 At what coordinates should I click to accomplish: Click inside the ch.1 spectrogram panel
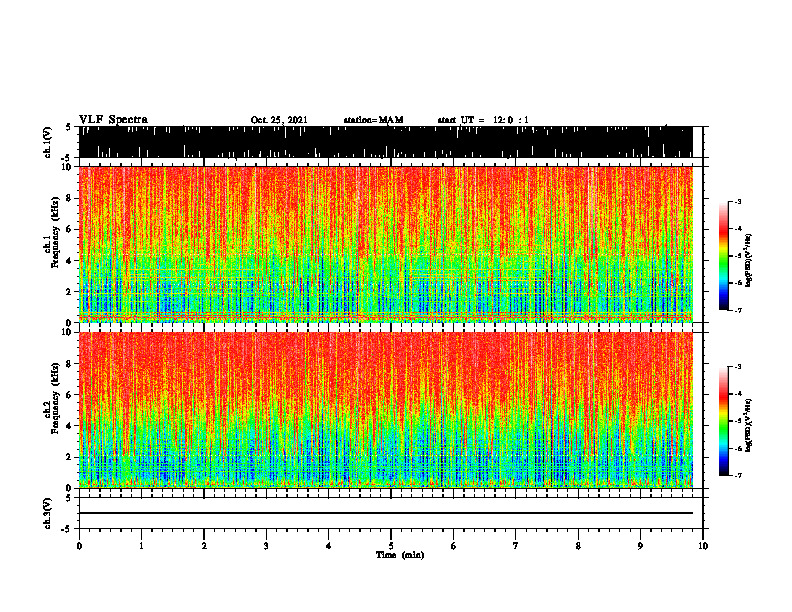tap(386, 244)
